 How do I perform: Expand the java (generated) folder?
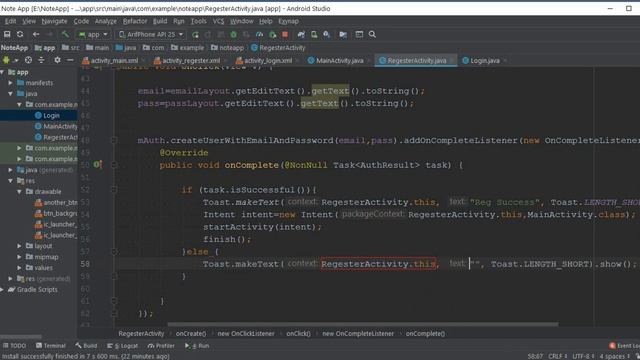click(11, 170)
